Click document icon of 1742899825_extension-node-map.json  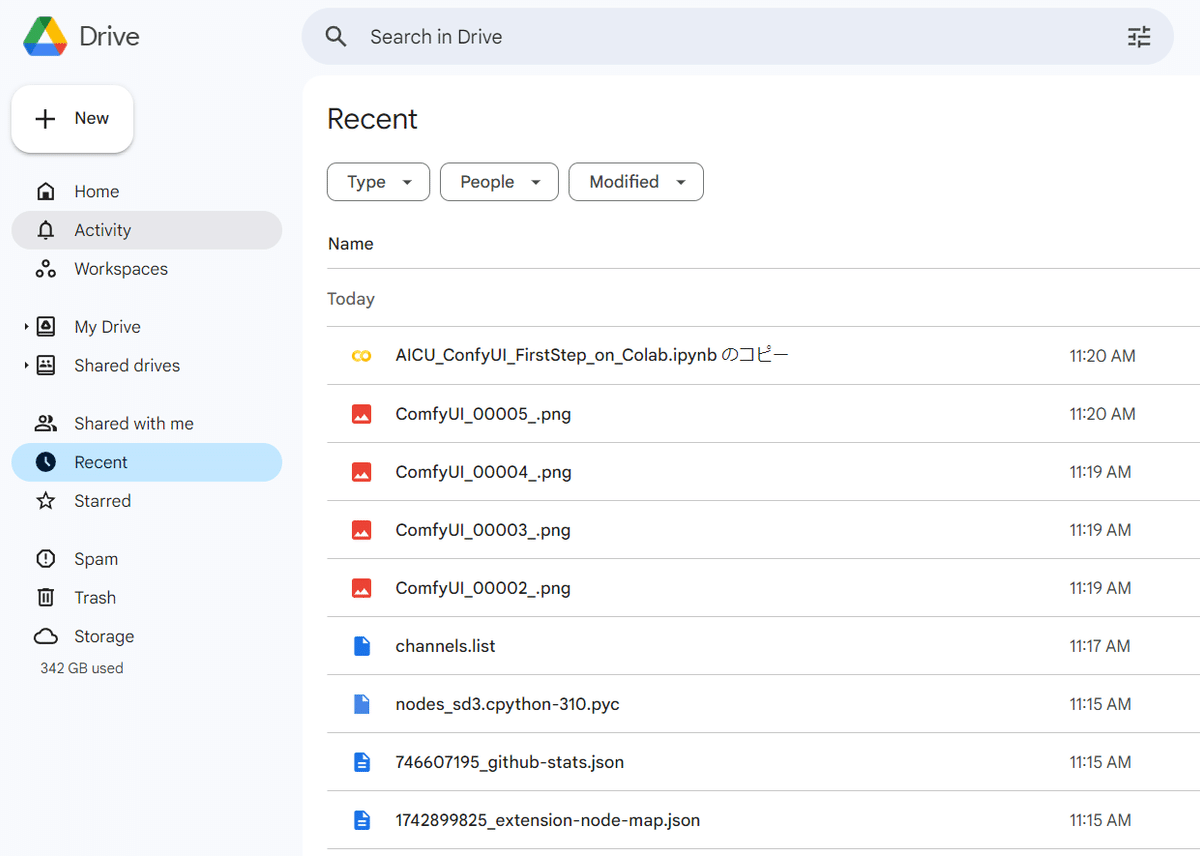[362, 820]
